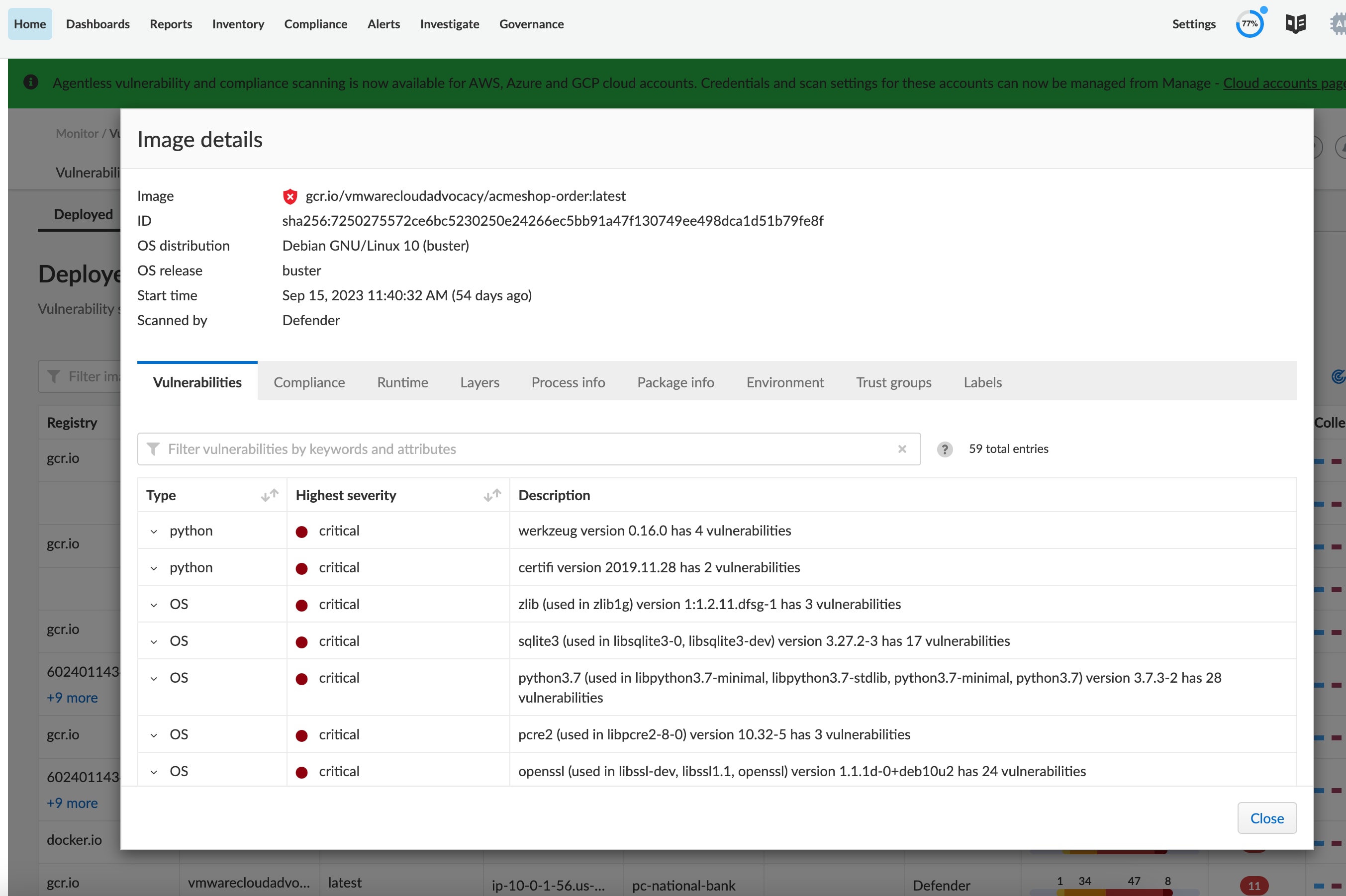Viewport: 1346px width, 896px height.
Task: Expand the certifi python vulnerability row
Action: 154,568
